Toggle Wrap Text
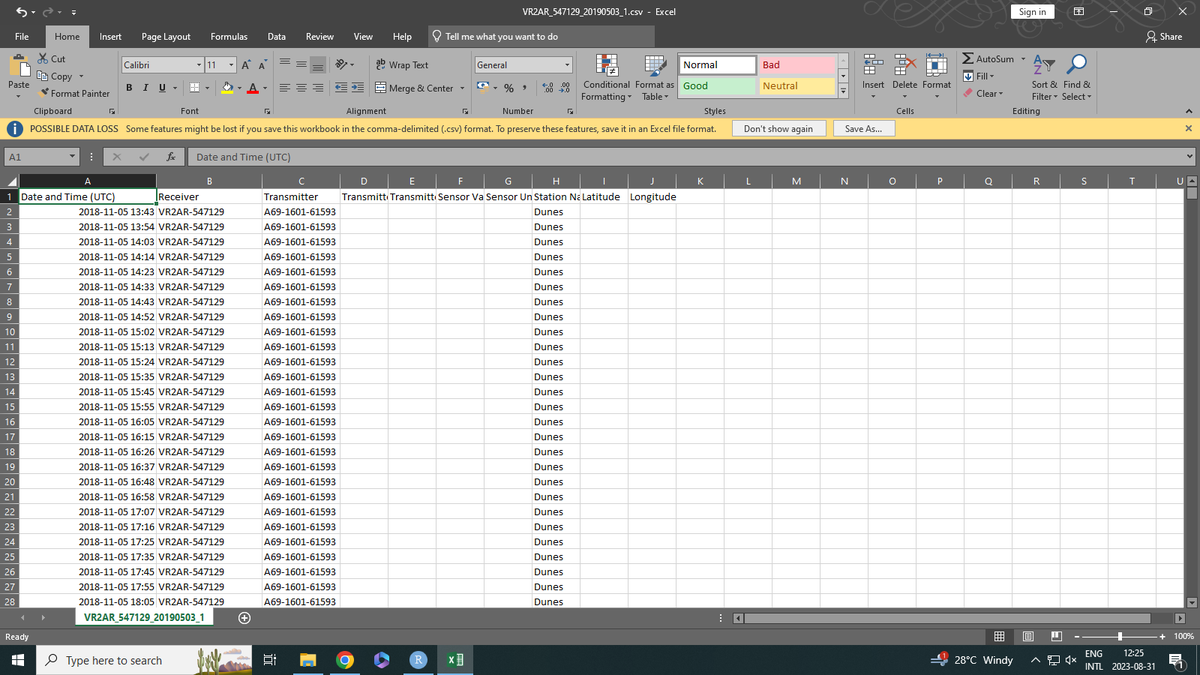 [401, 65]
